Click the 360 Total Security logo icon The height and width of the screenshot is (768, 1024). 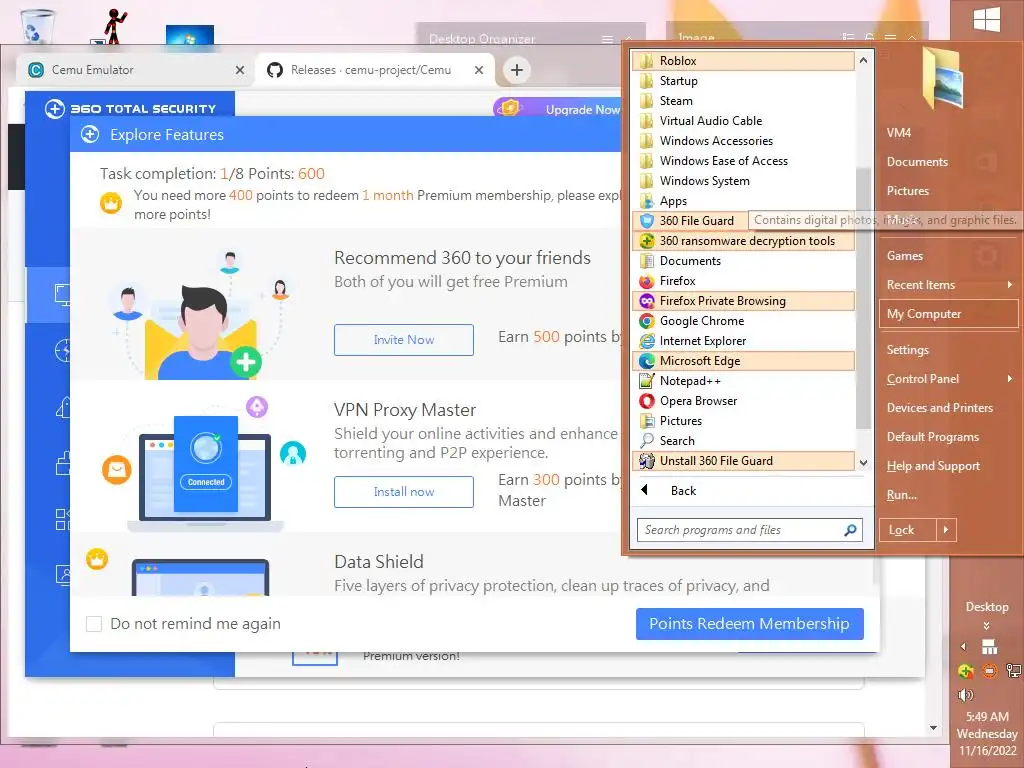click(x=55, y=109)
